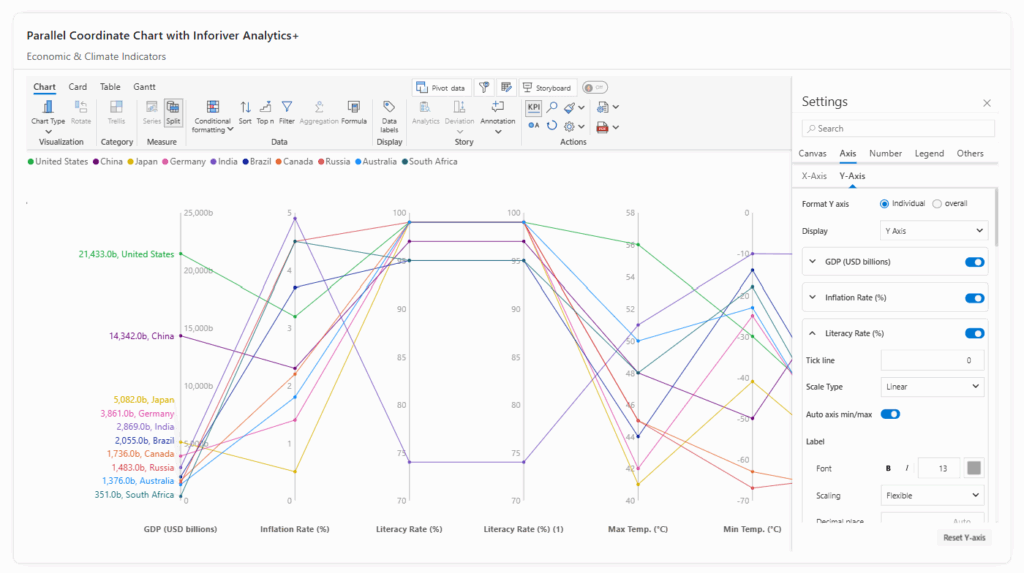Toggle the Inflation Rate (%) axis switch
Screen dimensions: 1024x573
[x=974, y=298]
